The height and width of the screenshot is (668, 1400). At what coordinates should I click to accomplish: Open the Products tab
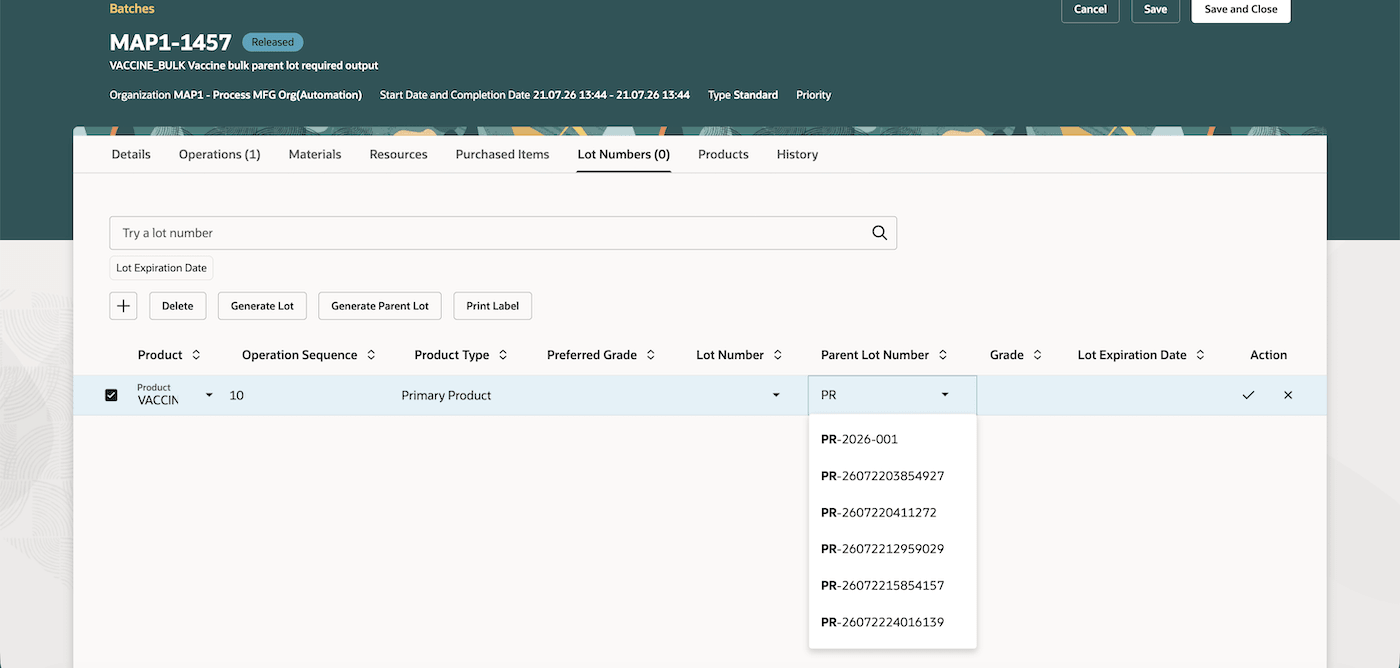(x=723, y=154)
